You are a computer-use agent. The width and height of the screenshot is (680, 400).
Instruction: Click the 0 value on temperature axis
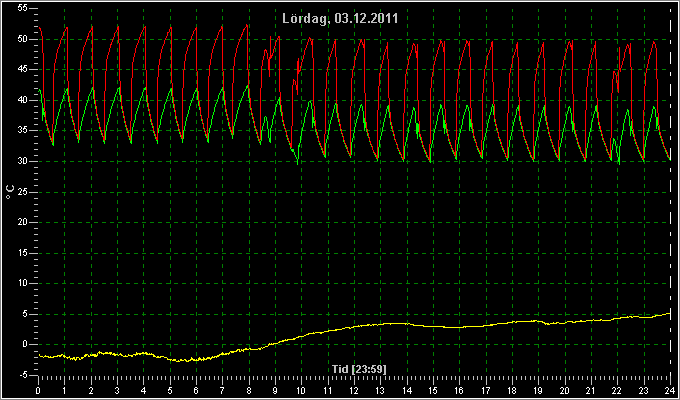tap(25, 344)
